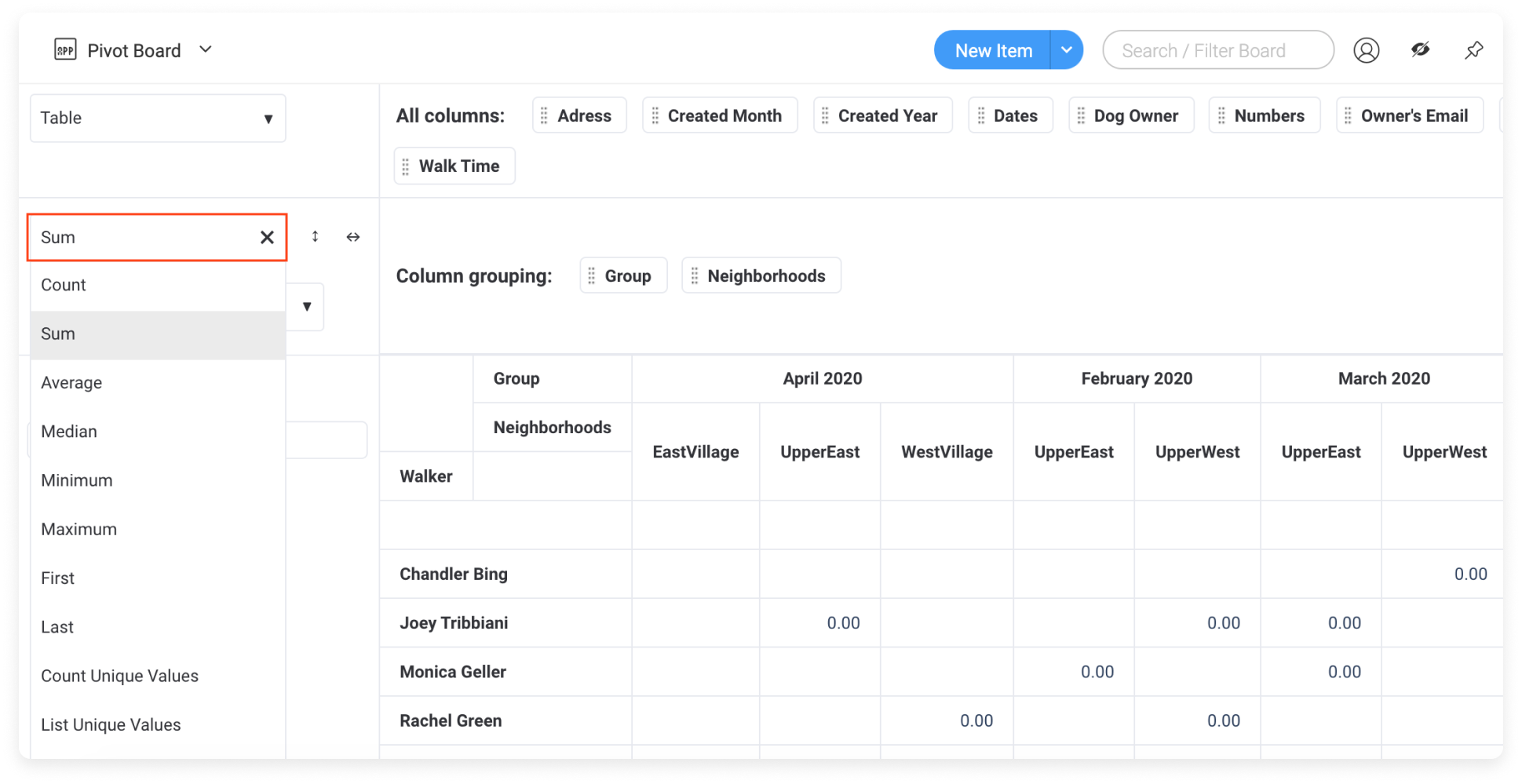Click the pin icon at top right

pos(1473,50)
